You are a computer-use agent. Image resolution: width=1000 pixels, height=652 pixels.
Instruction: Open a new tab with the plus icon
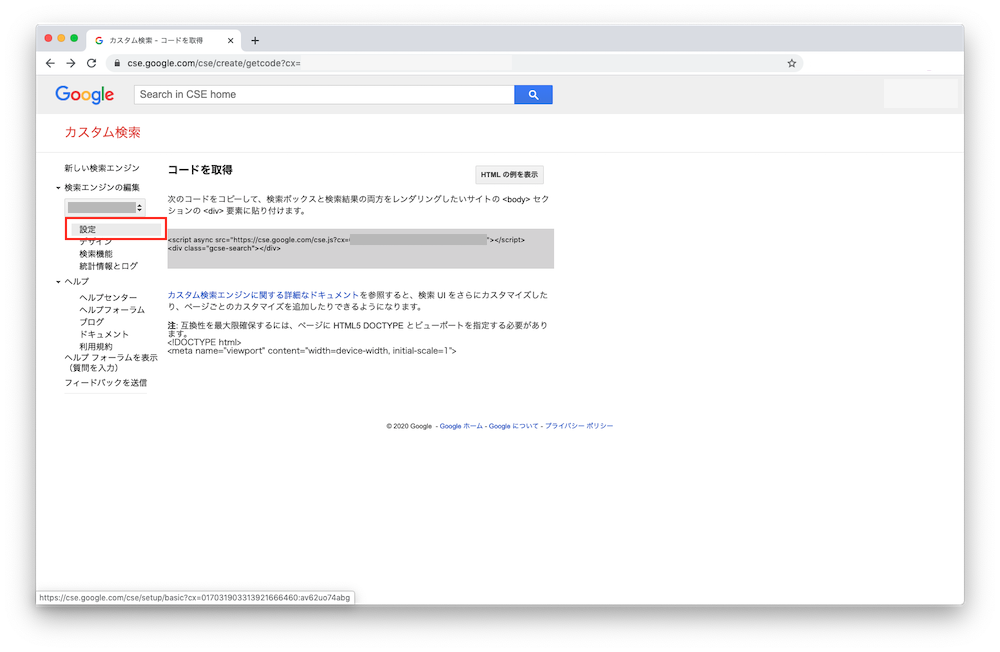pos(255,40)
